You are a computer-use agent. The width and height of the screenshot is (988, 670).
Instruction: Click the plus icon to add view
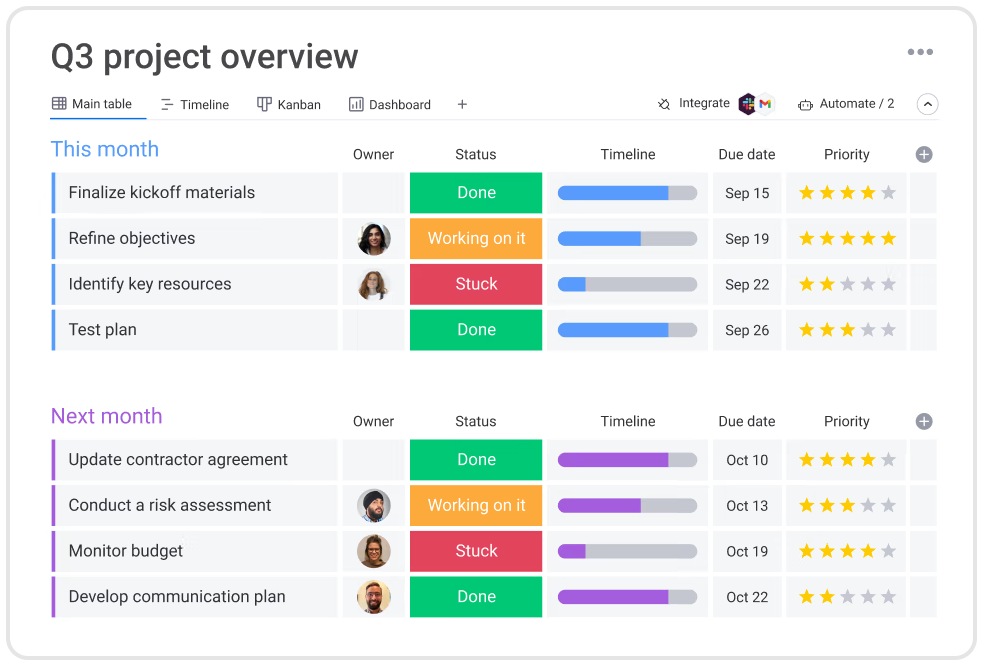[462, 104]
